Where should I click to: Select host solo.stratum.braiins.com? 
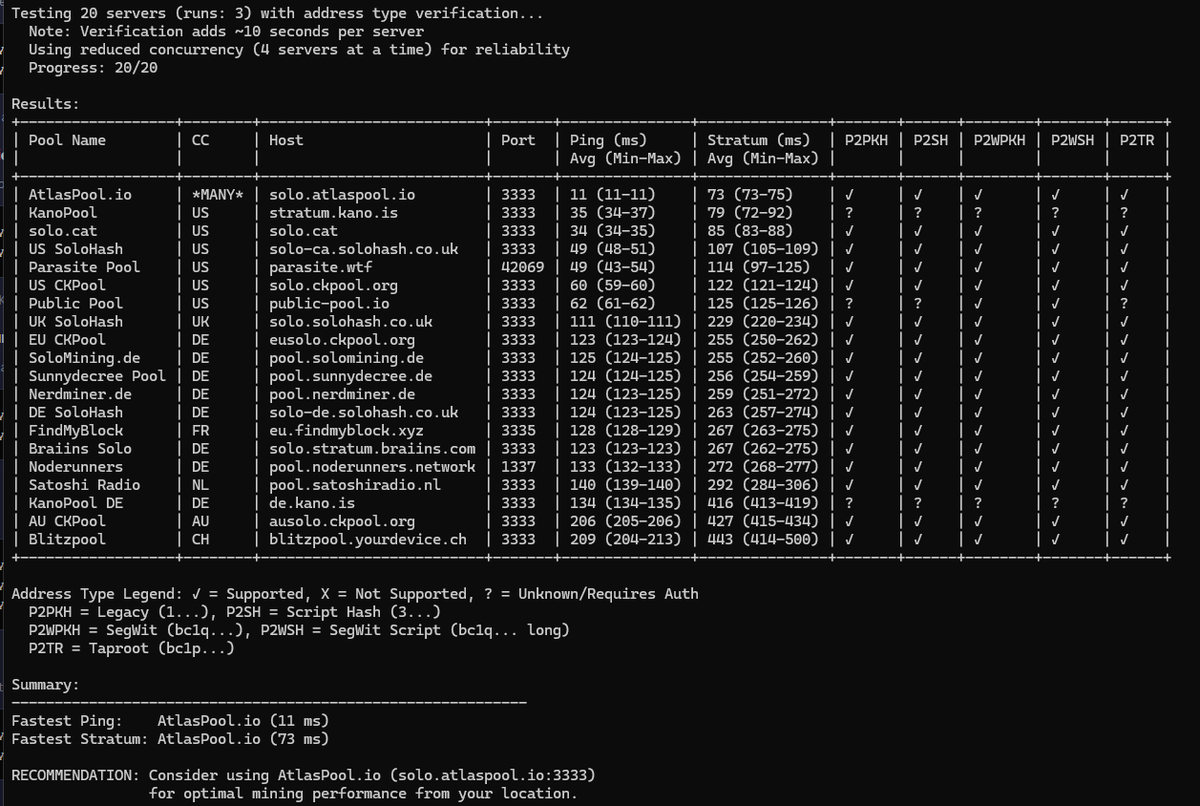point(372,448)
